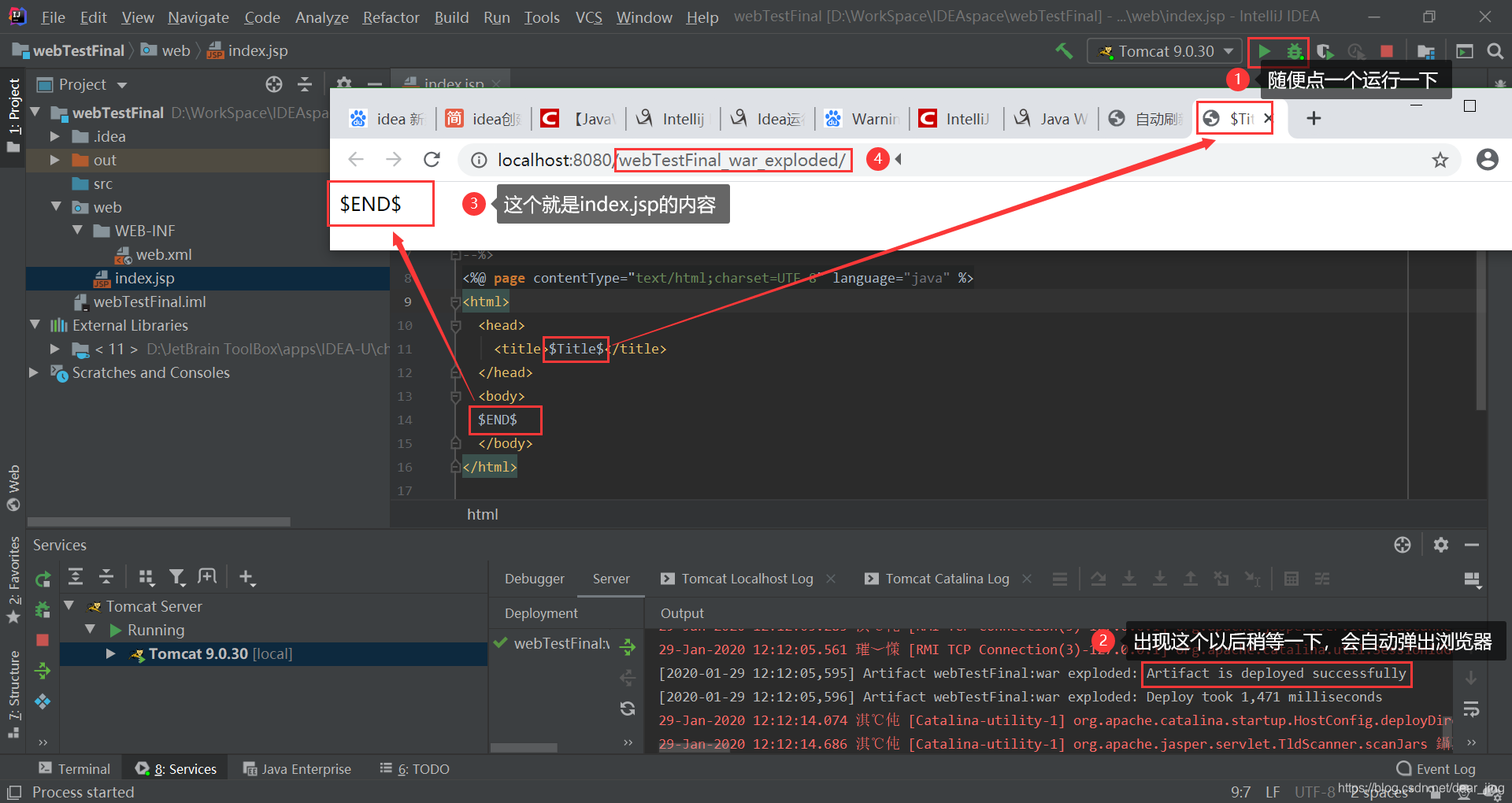
Task: Expand Tomcat 9.0.30 [local] service node
Action: pos(111,653)
